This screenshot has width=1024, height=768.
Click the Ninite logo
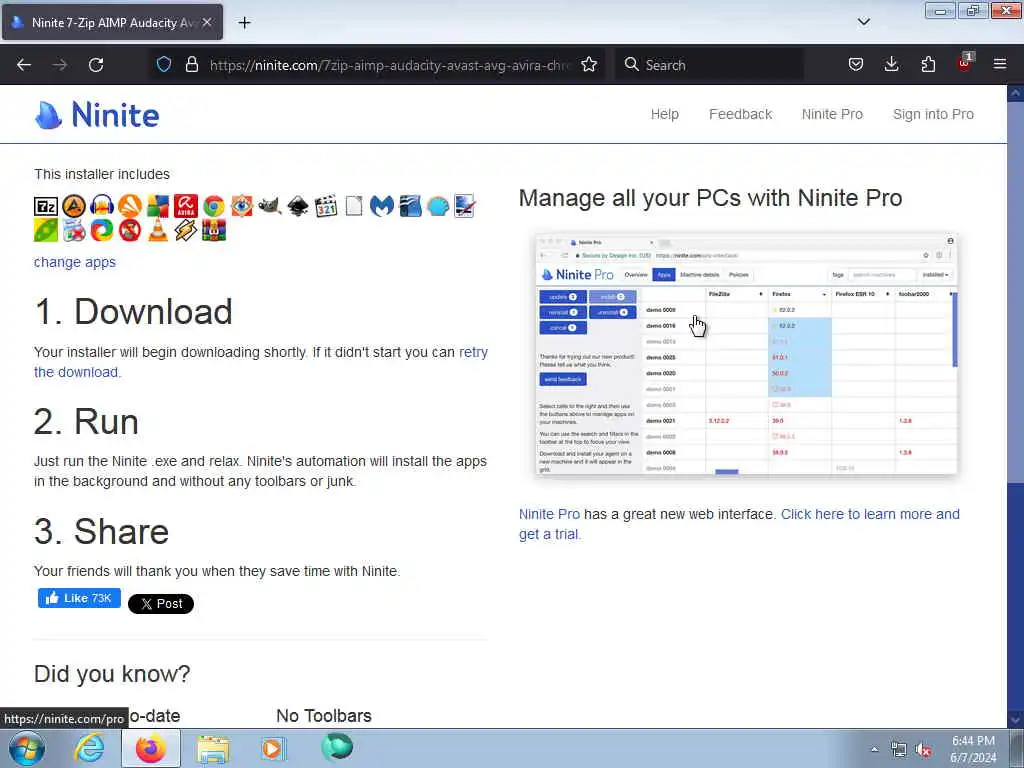click(97, 115)
